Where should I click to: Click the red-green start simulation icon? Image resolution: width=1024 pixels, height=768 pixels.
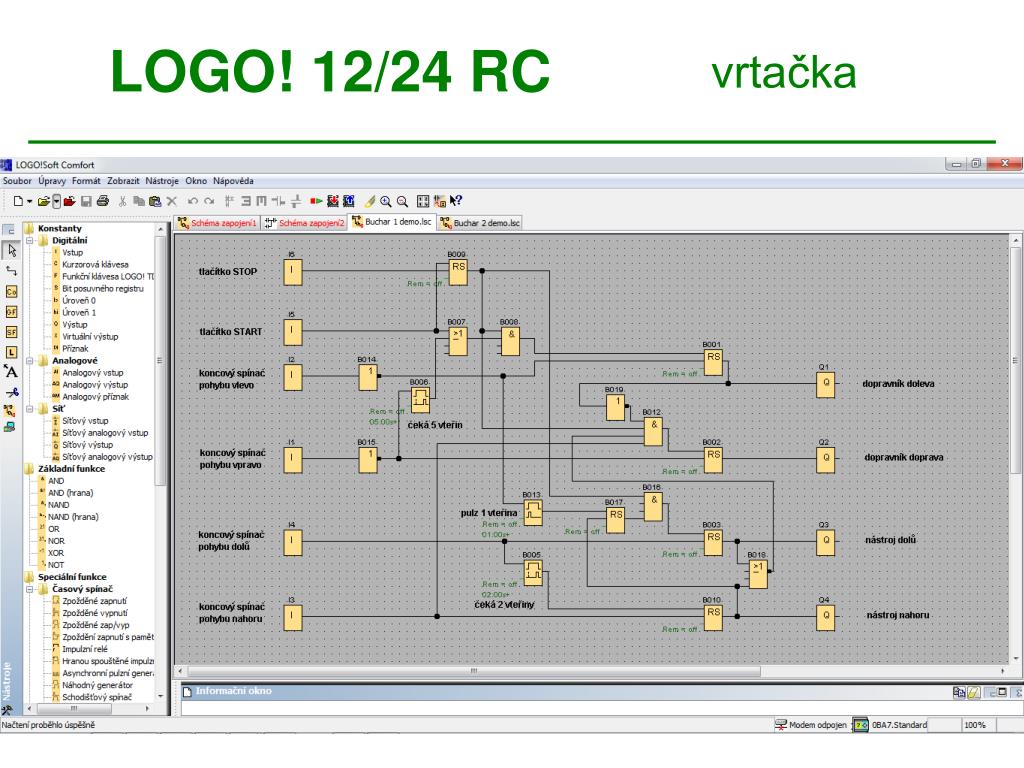click(x=316, y=201)
